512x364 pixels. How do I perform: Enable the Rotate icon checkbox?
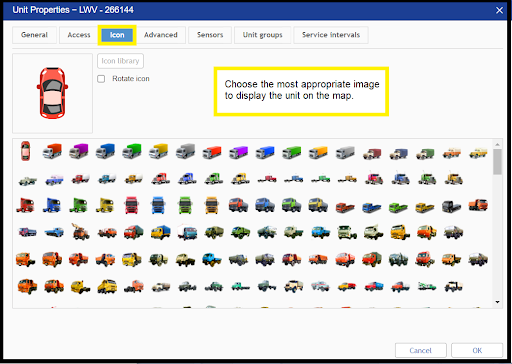click(101, 79)
